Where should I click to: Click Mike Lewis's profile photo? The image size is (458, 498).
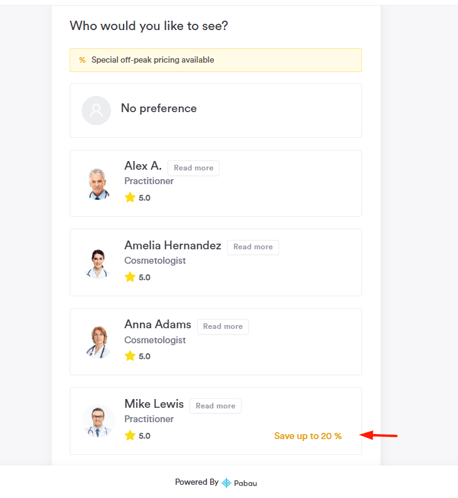98,421
